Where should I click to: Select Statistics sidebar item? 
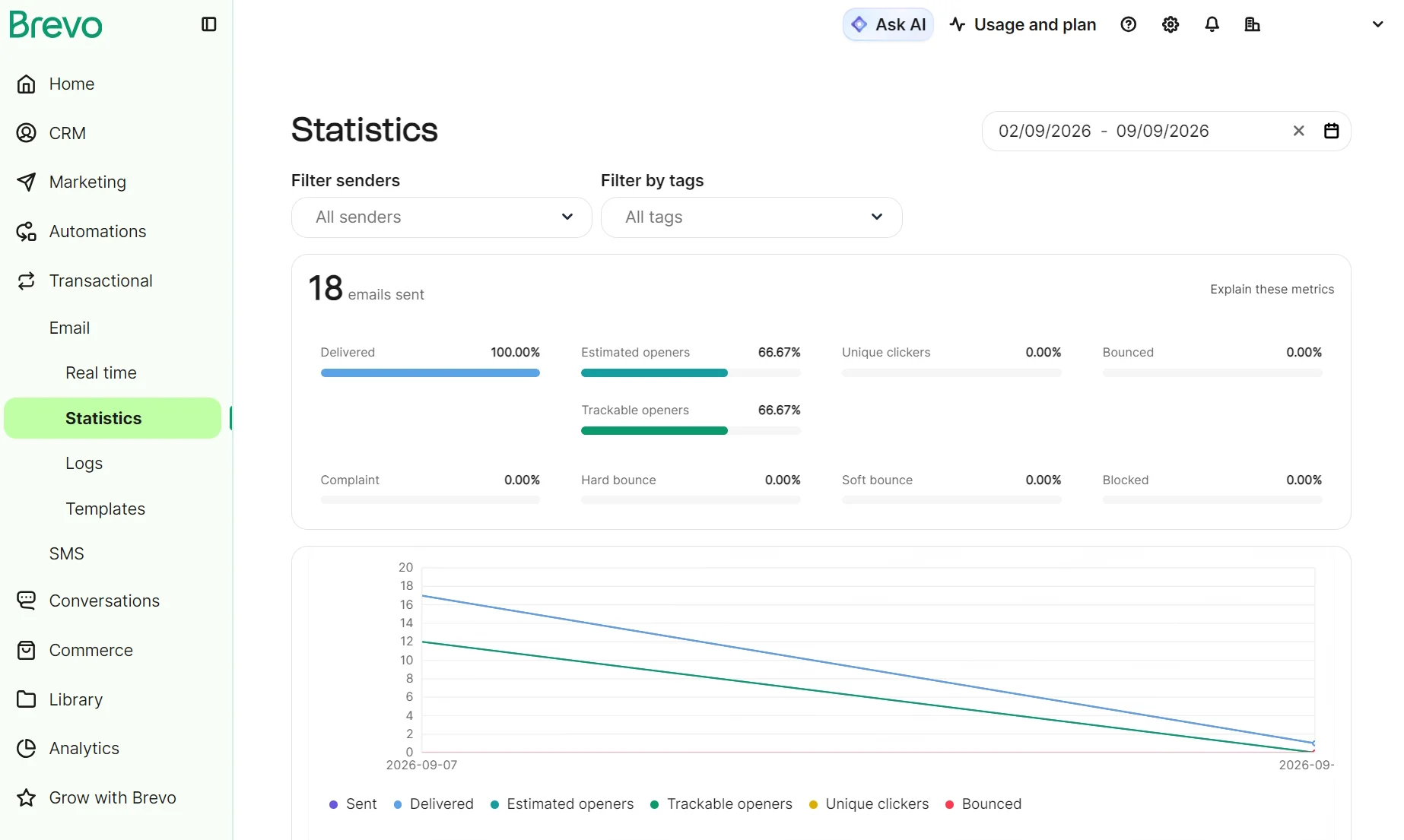click(113, 418)
